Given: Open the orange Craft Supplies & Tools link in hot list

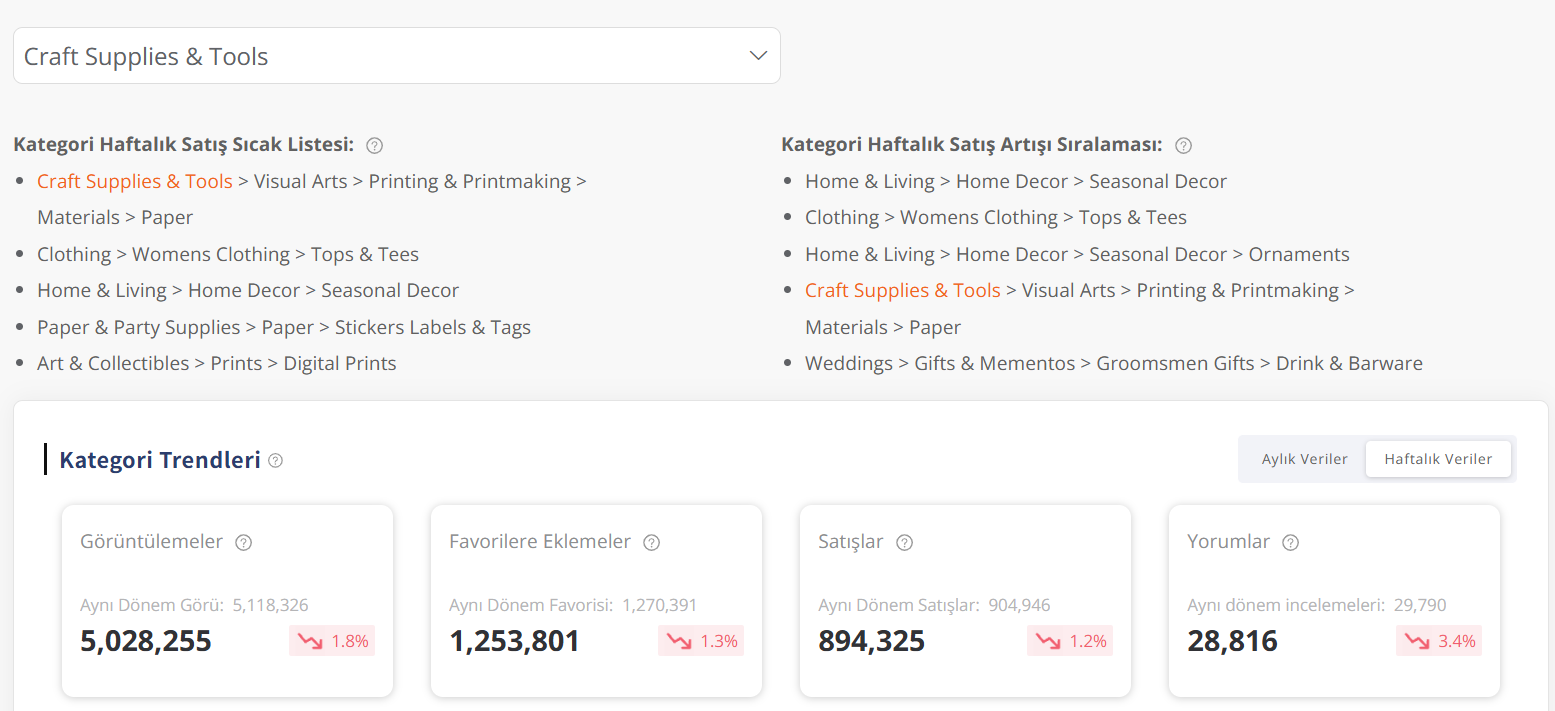Looking at the screenshot, I should 135,181.
